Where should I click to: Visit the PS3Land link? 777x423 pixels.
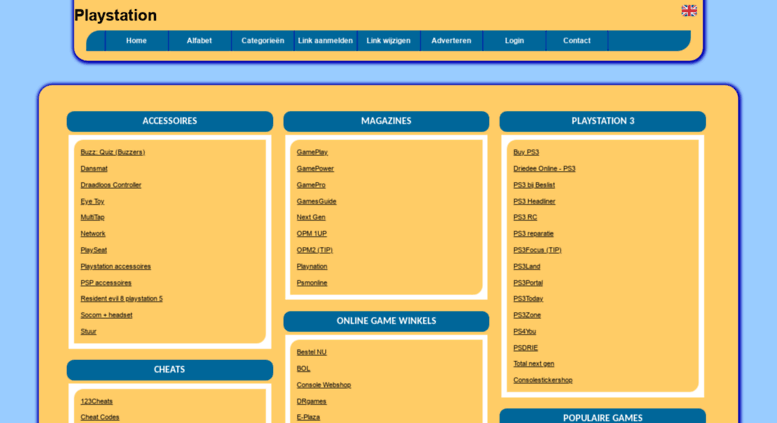point(526,266)
